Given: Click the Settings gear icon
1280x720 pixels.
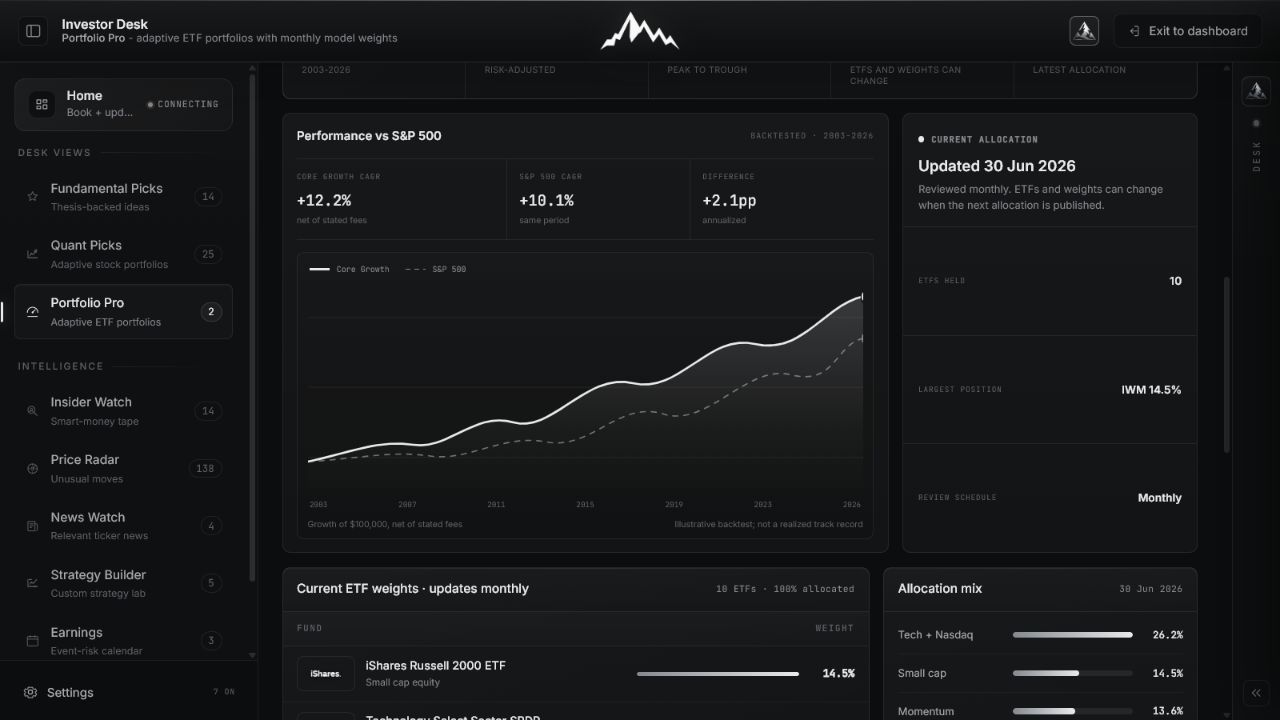Looking at the screenshot, I should click(x=31, y=692).
